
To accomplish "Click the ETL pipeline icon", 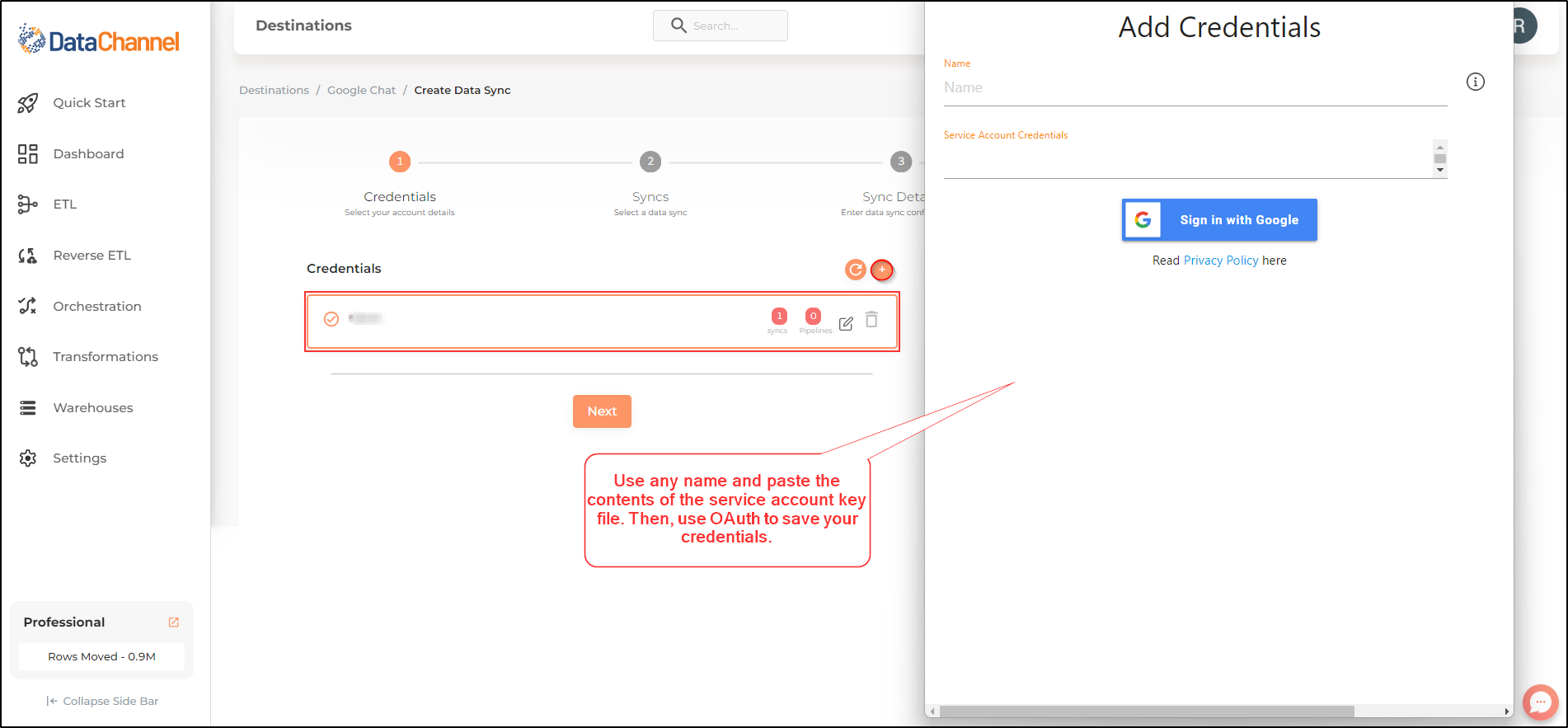I will click(x=28, y=204).
